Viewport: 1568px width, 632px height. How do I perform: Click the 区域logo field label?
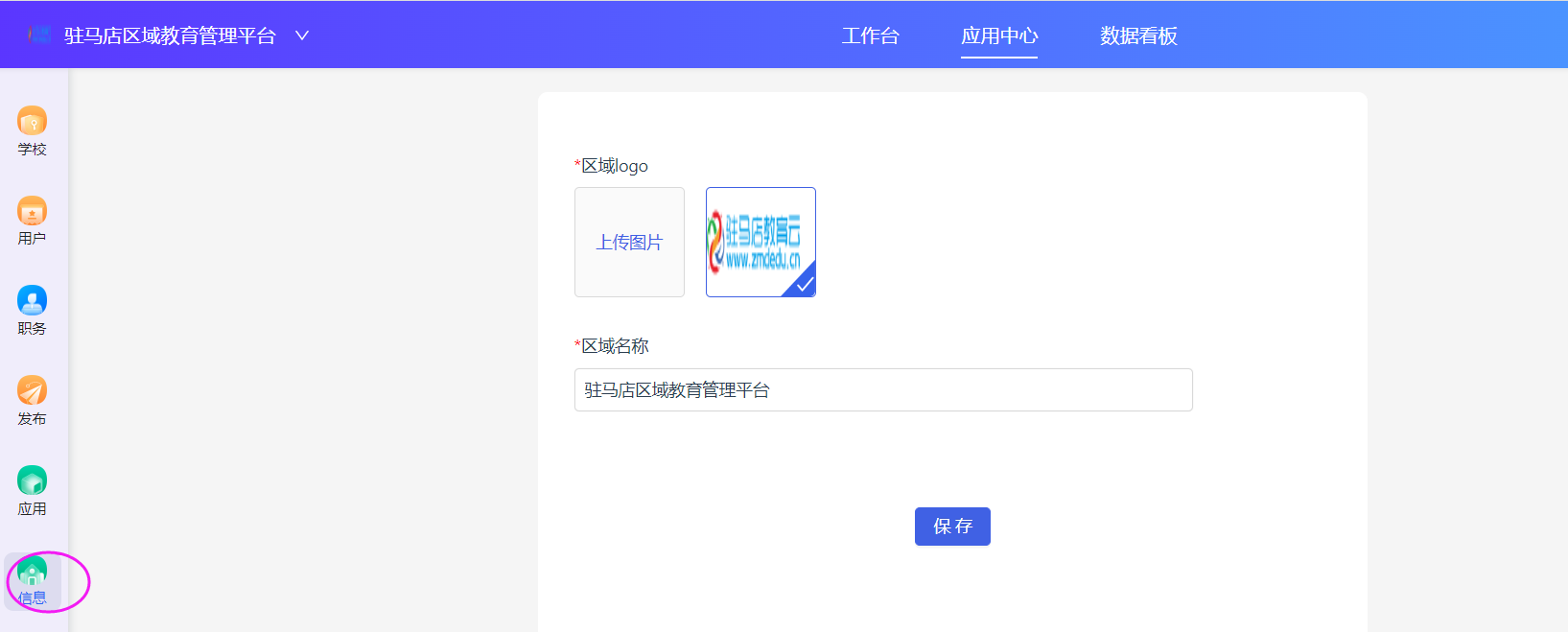pyautogui.click(x=612, y=166)
